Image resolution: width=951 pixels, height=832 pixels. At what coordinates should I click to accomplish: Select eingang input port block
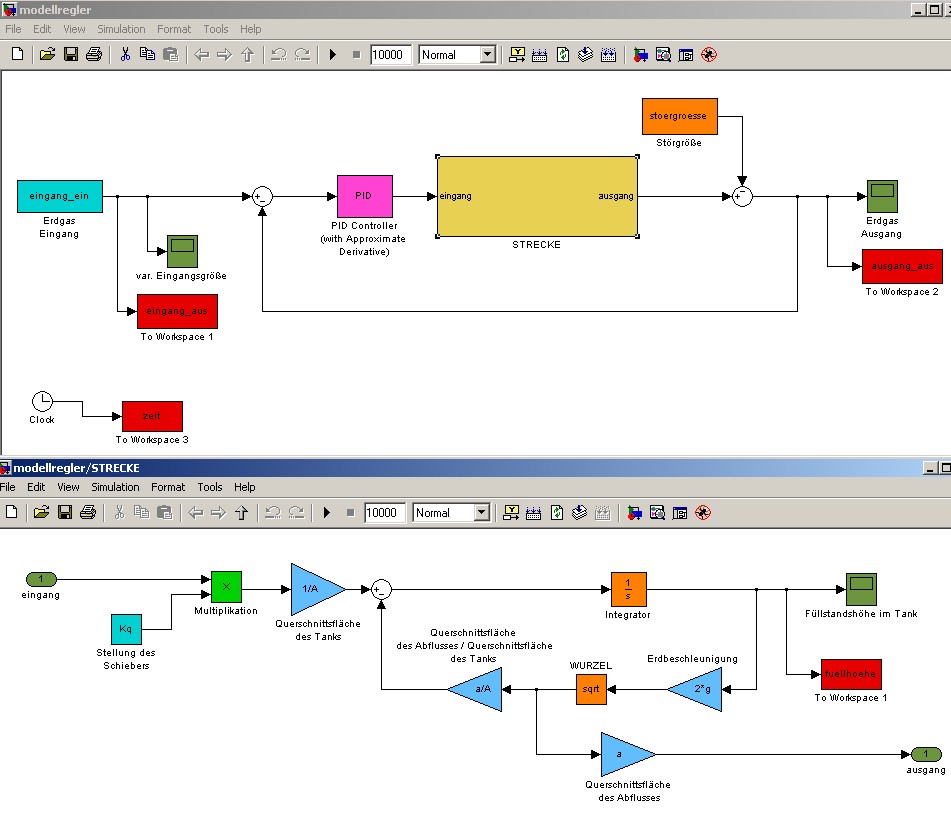click(x=41, y=579)
